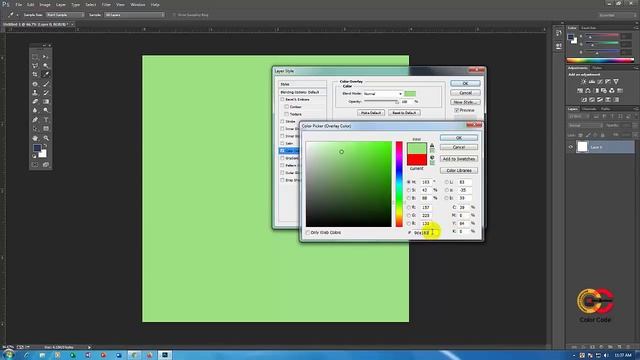This screenshot has height=360, width=640.
Task: Select the Move tool
Action: pos(46,56)
